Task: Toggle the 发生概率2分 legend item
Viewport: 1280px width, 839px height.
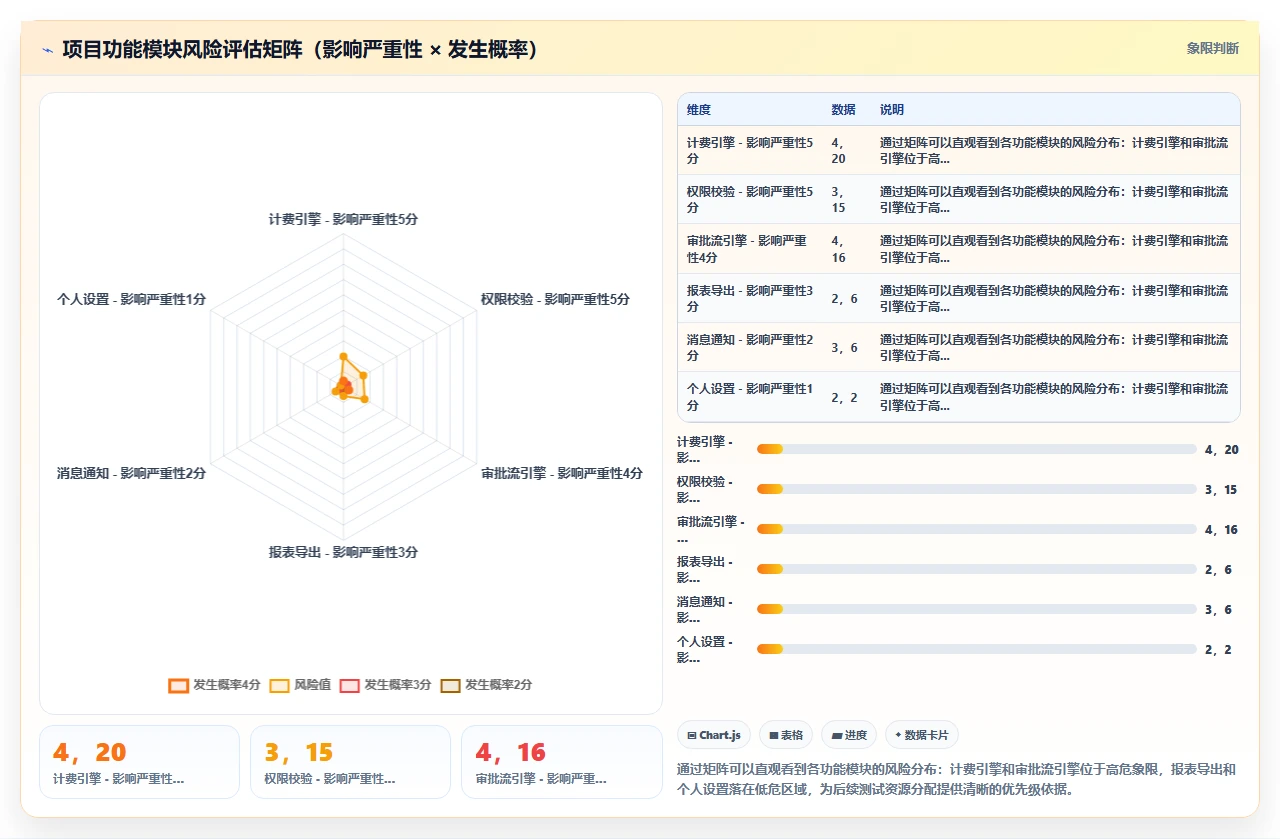Action: [x=486, y=685]
